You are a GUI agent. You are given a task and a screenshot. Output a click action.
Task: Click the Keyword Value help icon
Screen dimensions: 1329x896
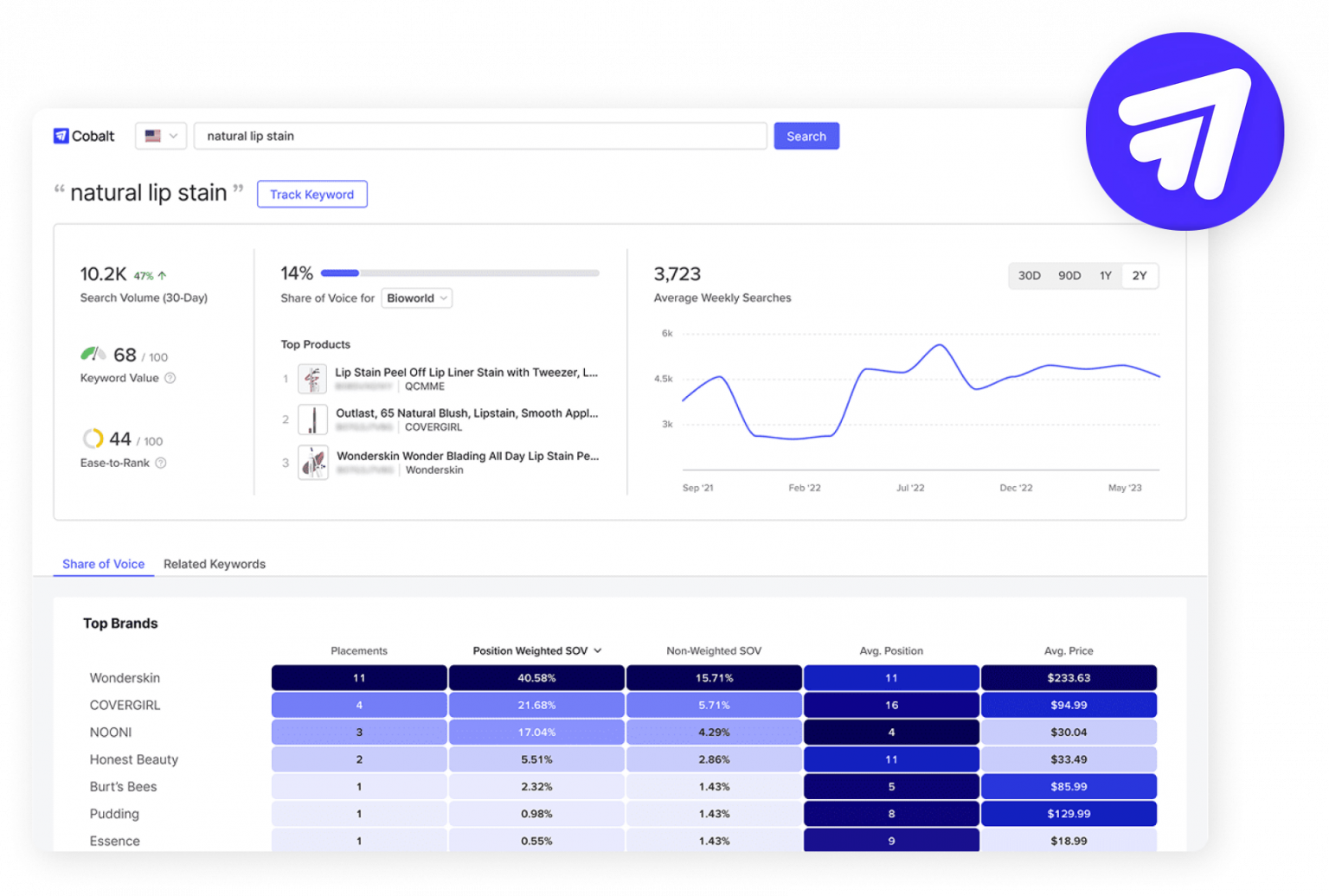click(x=170, y=378)
